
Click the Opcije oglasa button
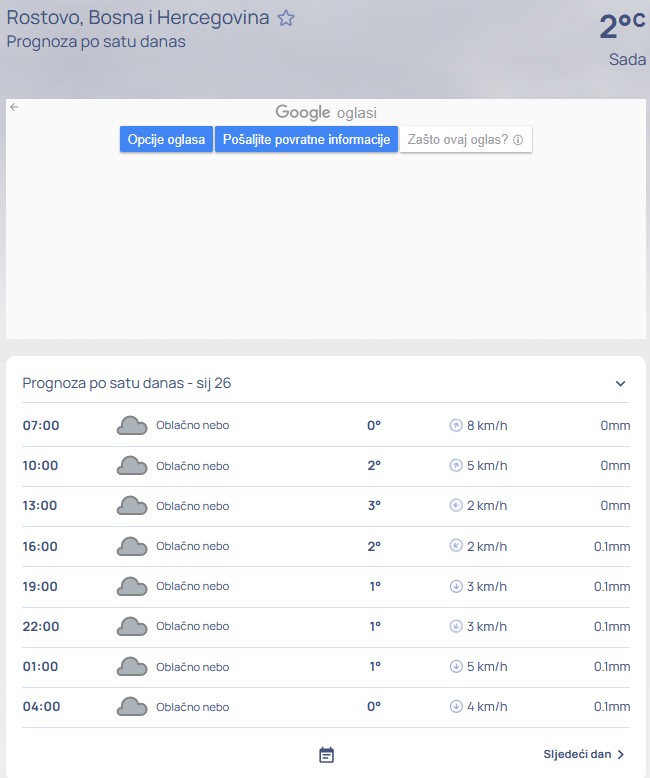coord(166,139)
